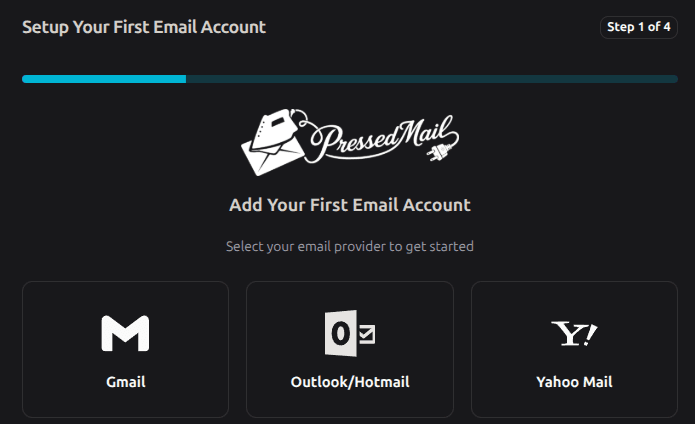Click the Outlook envelope logo icon
The image size is (695, 424).
pos(350,334)
